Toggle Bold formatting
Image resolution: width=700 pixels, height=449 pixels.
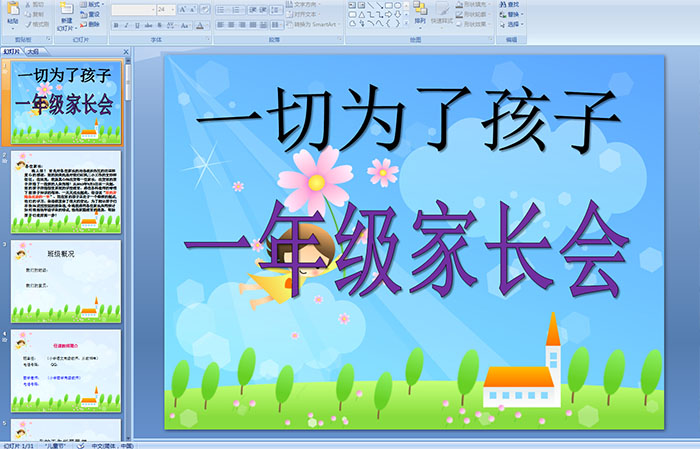[116, 25]
